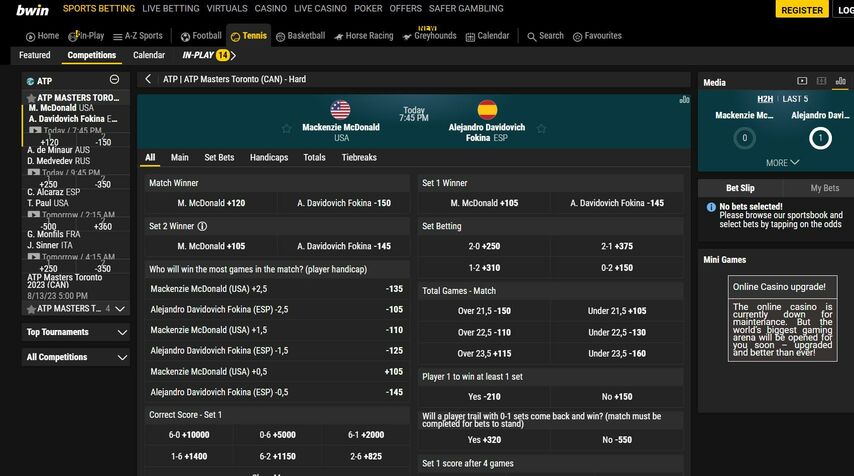Screen dimensions: 854x476
Task: Pick Set Betting 0-2 +150
Action: [617, 268]
